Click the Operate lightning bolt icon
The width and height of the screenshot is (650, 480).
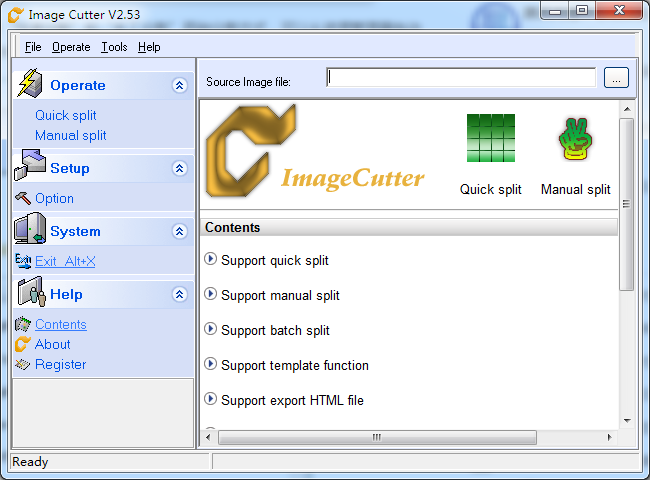coord(30,83)
